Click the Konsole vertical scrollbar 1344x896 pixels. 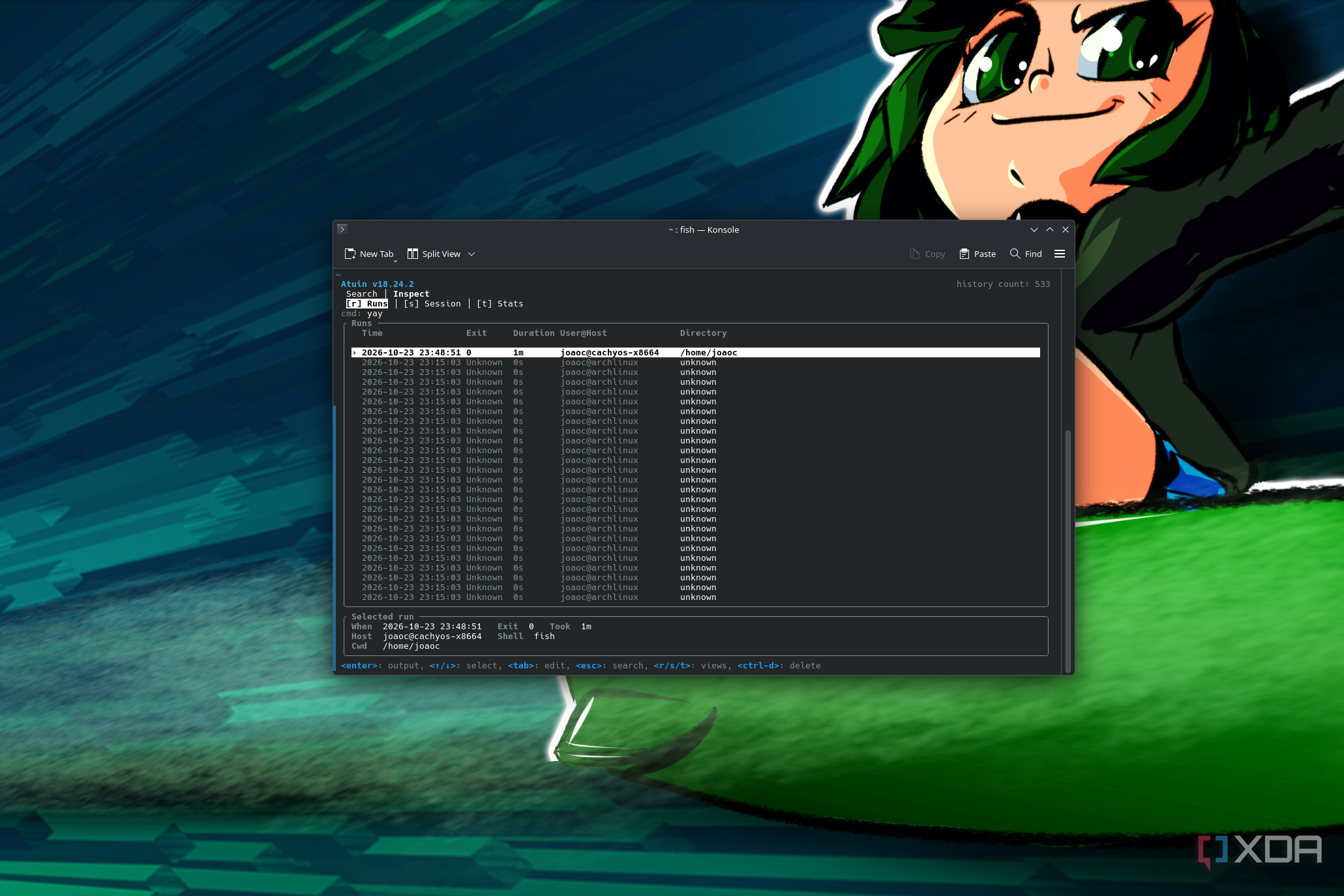[1068, 551]
